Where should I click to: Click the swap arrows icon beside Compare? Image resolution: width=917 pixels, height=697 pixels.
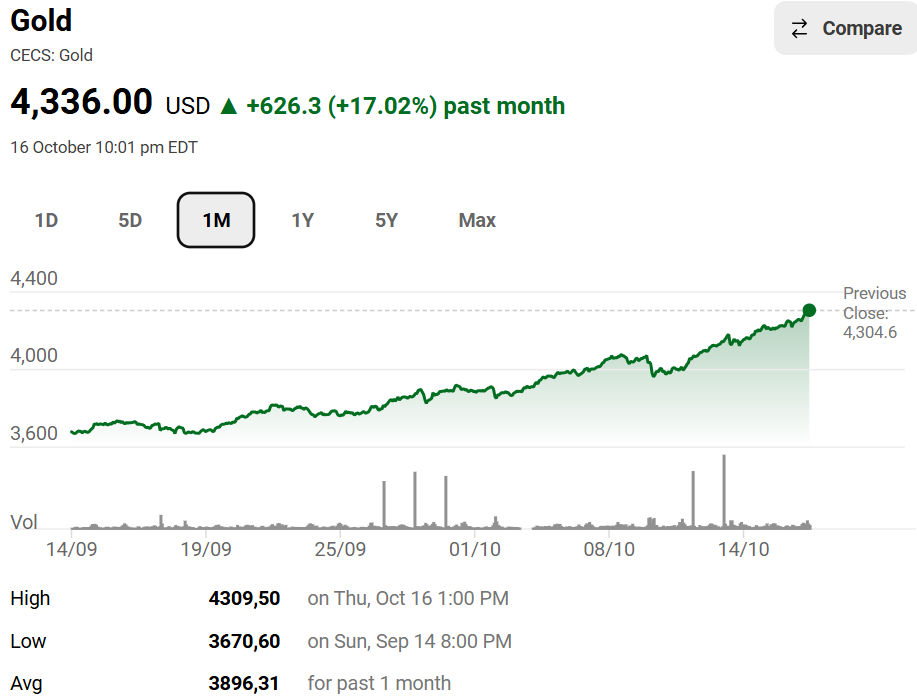point(799,29)
